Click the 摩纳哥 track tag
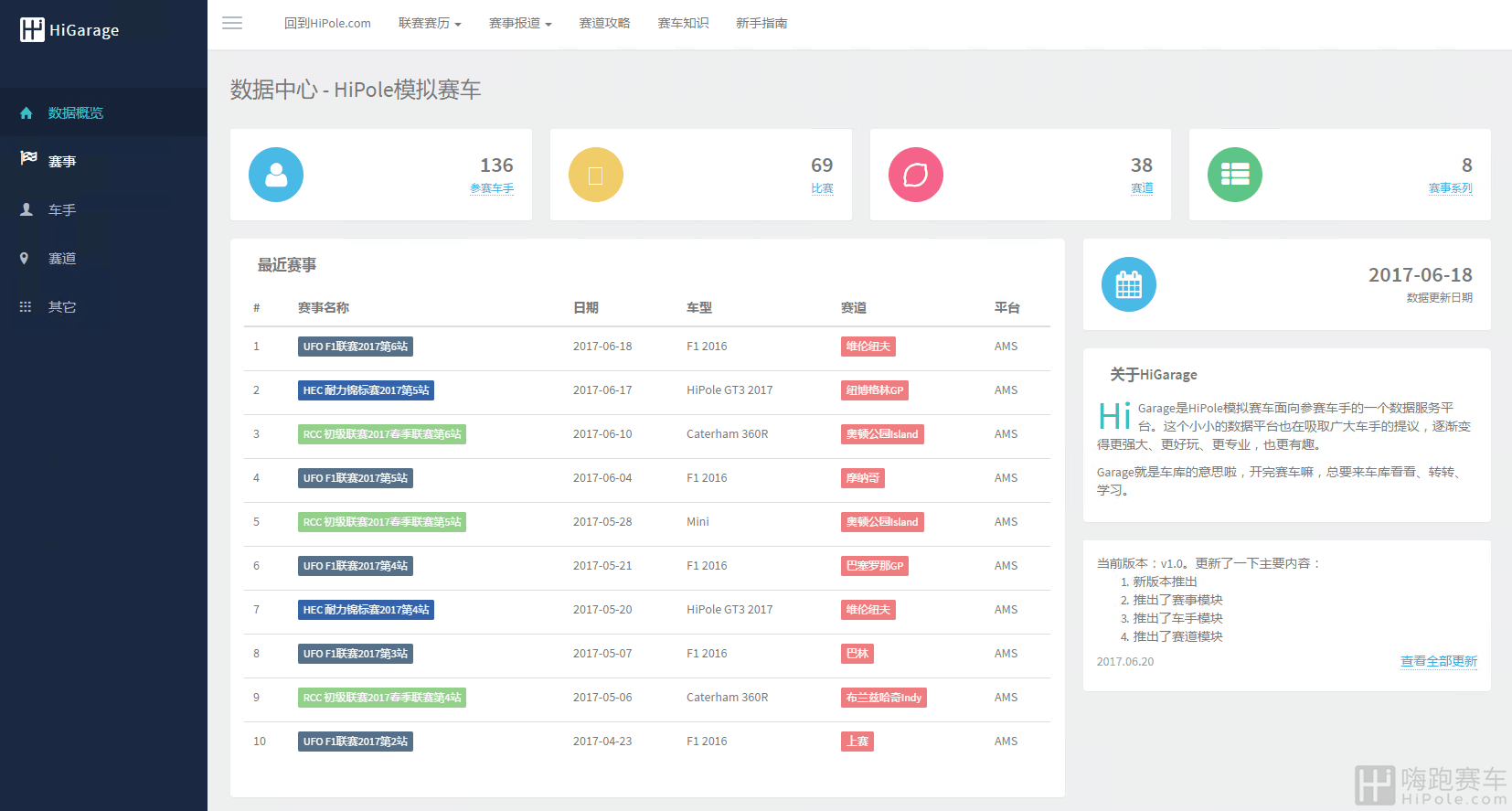1512x811 pixels. click(863, 478)
